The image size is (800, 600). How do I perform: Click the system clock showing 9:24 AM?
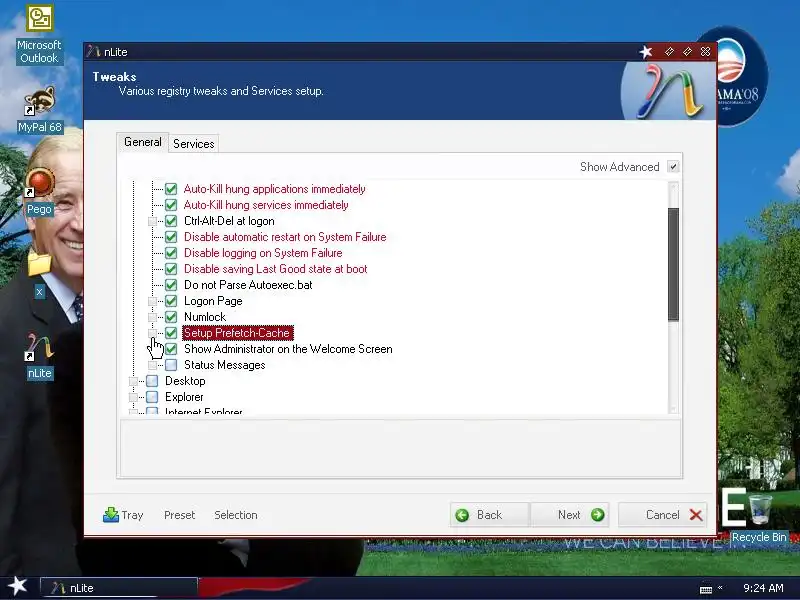(x=763, y=588)
